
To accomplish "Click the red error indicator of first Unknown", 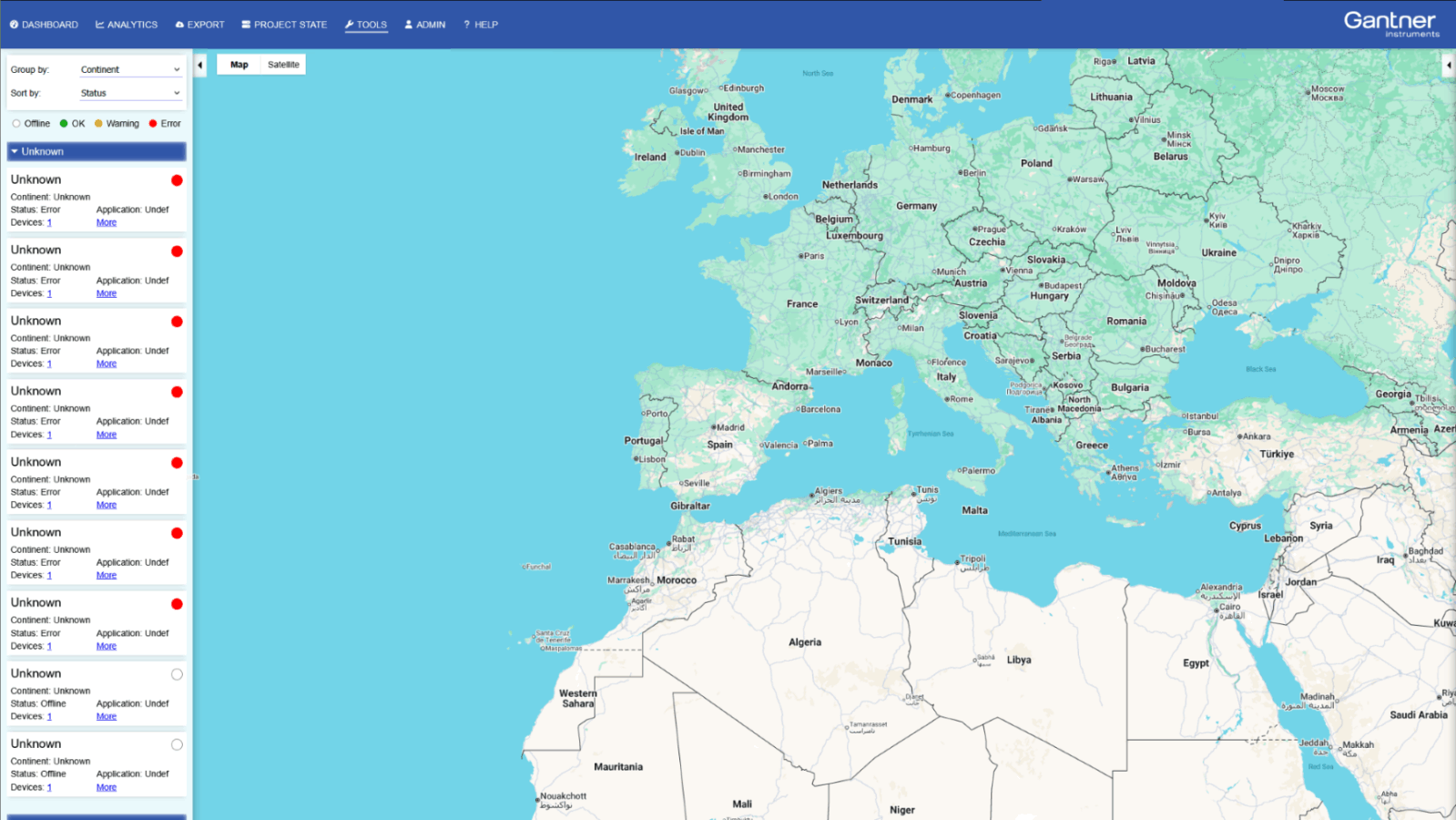I will tap(177, 180).
